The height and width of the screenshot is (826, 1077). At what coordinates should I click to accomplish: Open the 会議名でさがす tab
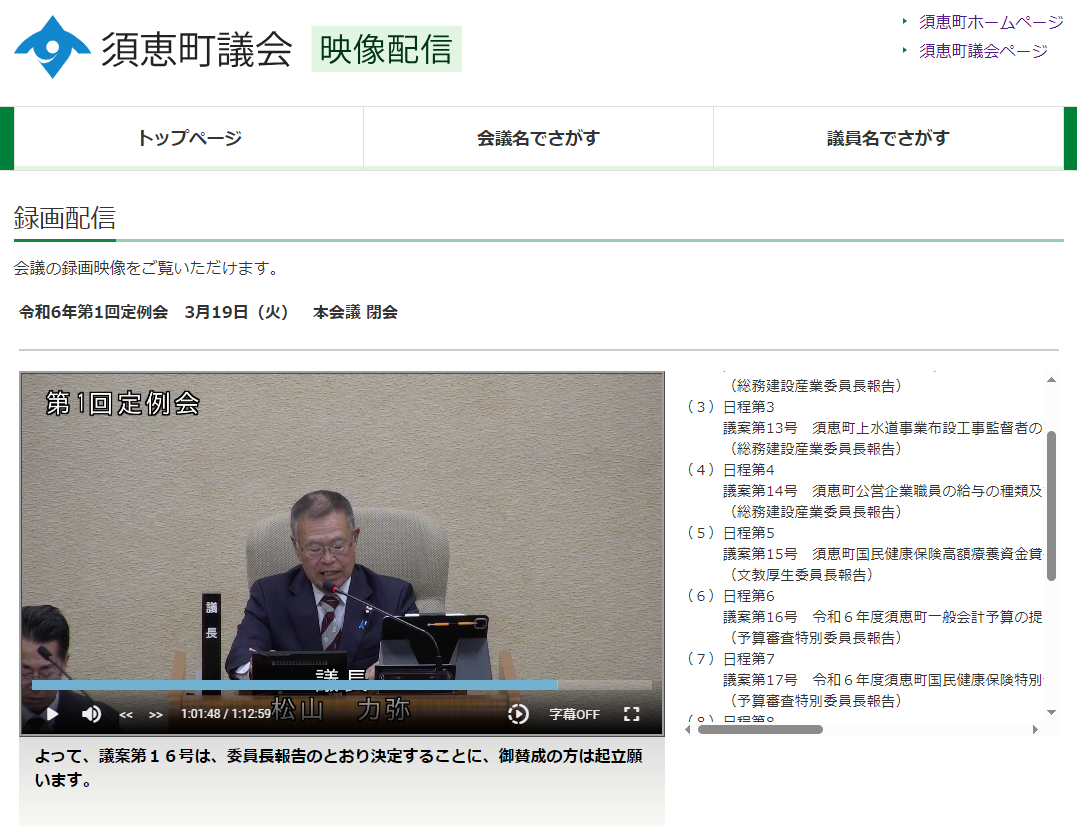click(x=538, y=138)
